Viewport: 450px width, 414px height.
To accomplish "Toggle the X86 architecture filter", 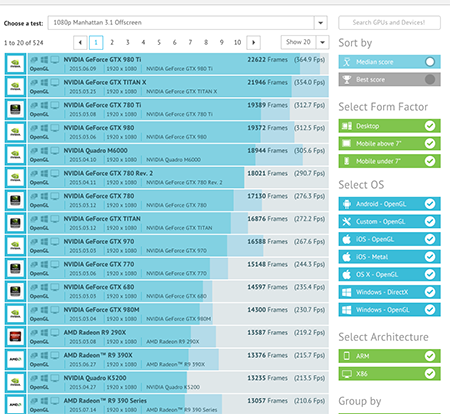I will (x=389, y=374).
